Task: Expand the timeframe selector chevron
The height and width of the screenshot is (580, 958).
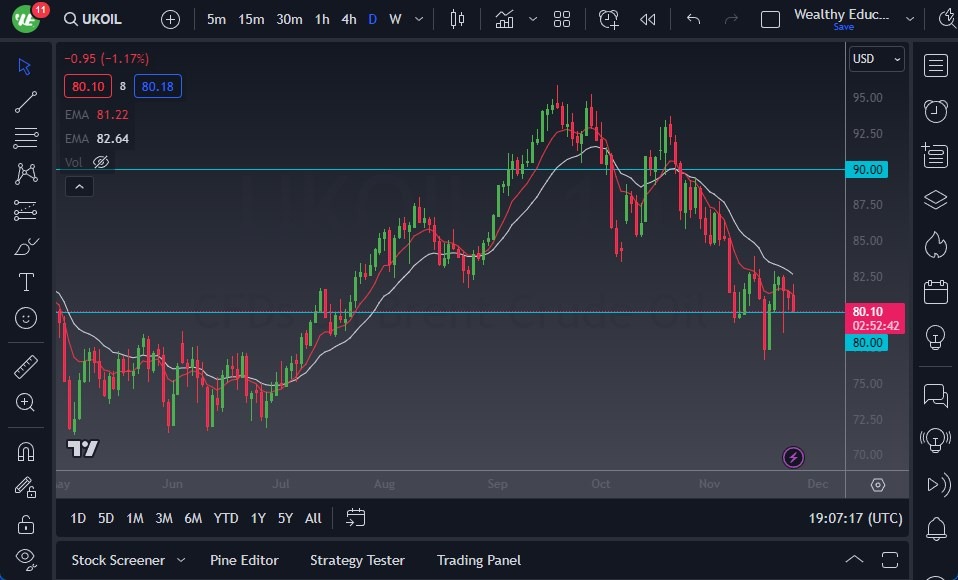Action: pyautogui.click(x=418, y=18)
